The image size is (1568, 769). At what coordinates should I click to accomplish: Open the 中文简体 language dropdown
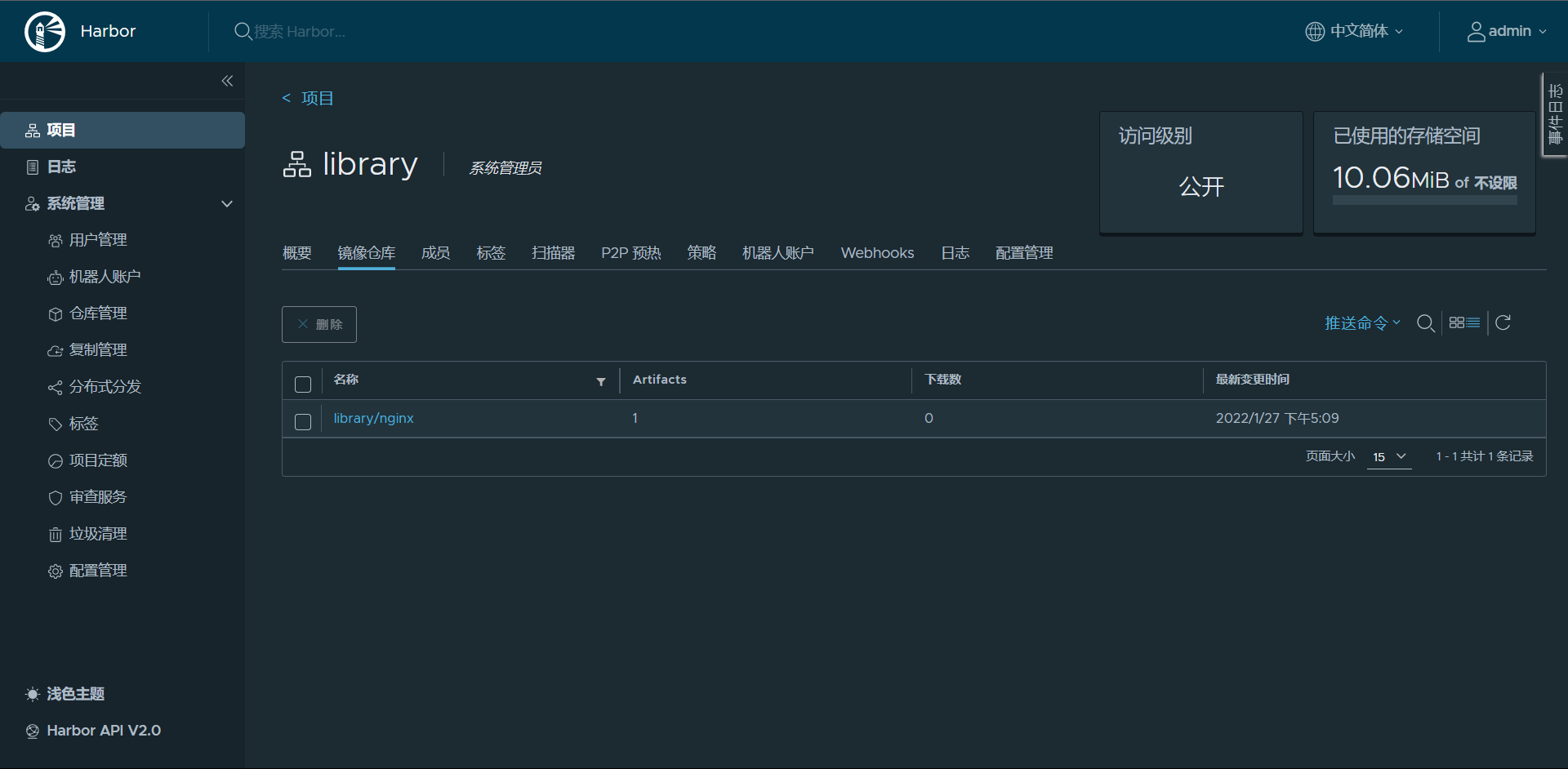point(1354,31)
